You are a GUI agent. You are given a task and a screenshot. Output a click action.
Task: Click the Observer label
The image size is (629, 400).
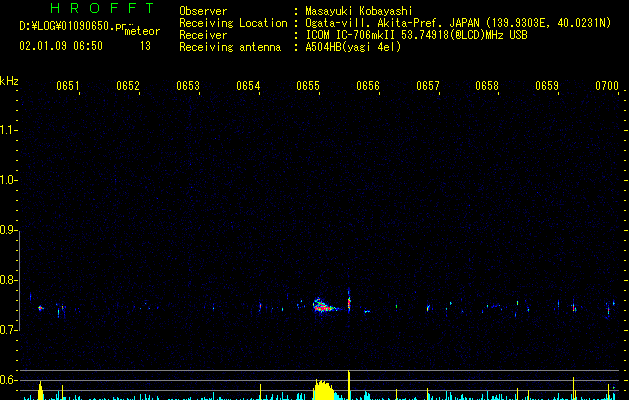(x=203, y=11)
